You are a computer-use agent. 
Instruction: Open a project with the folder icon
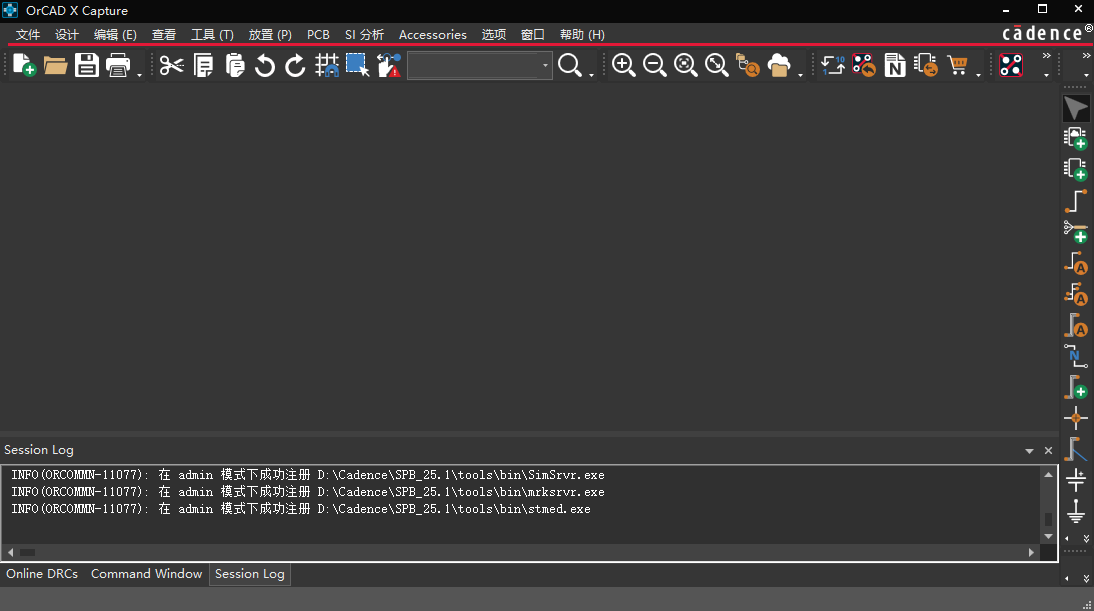[x=55, y=66]
